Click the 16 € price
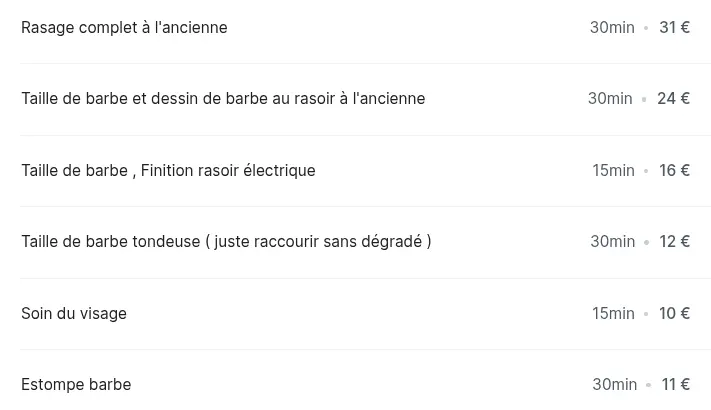 674,171
